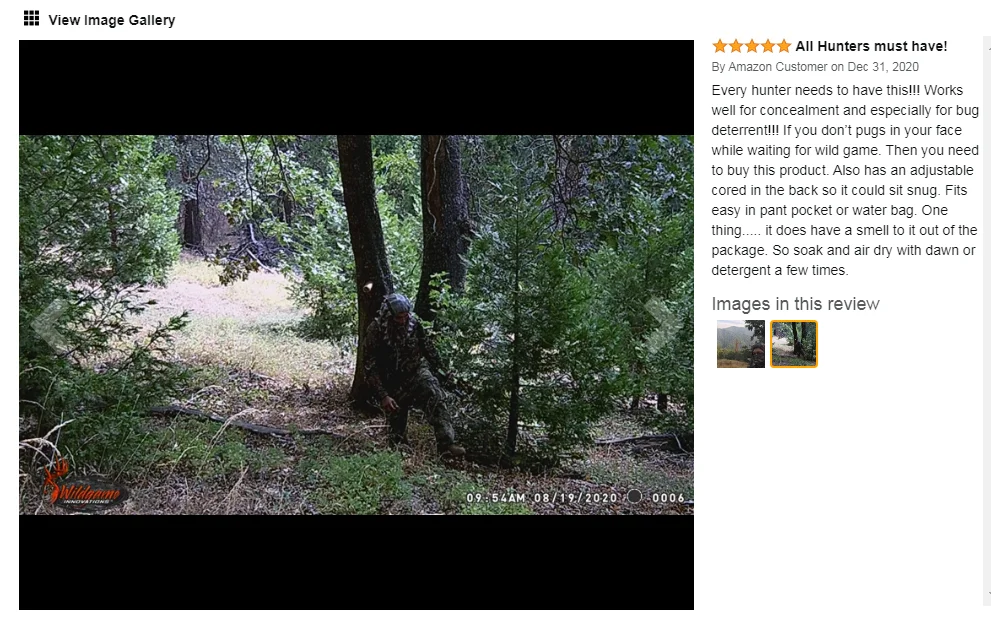
Task: Click the review panel scrollbar up arrow
Action: (987, 46)
